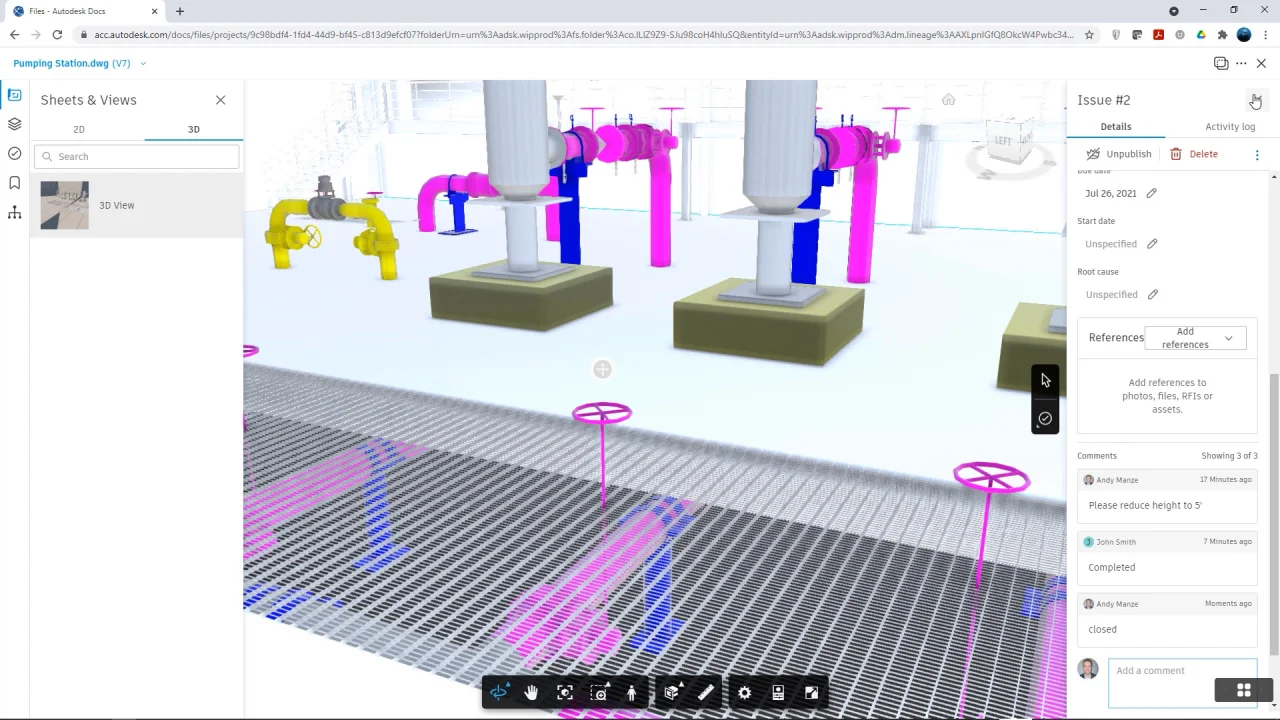This screenshot has width=1280, height=720.
Task: Click the Pumping Station.dwg file title
Action: (x=61, y=63)
